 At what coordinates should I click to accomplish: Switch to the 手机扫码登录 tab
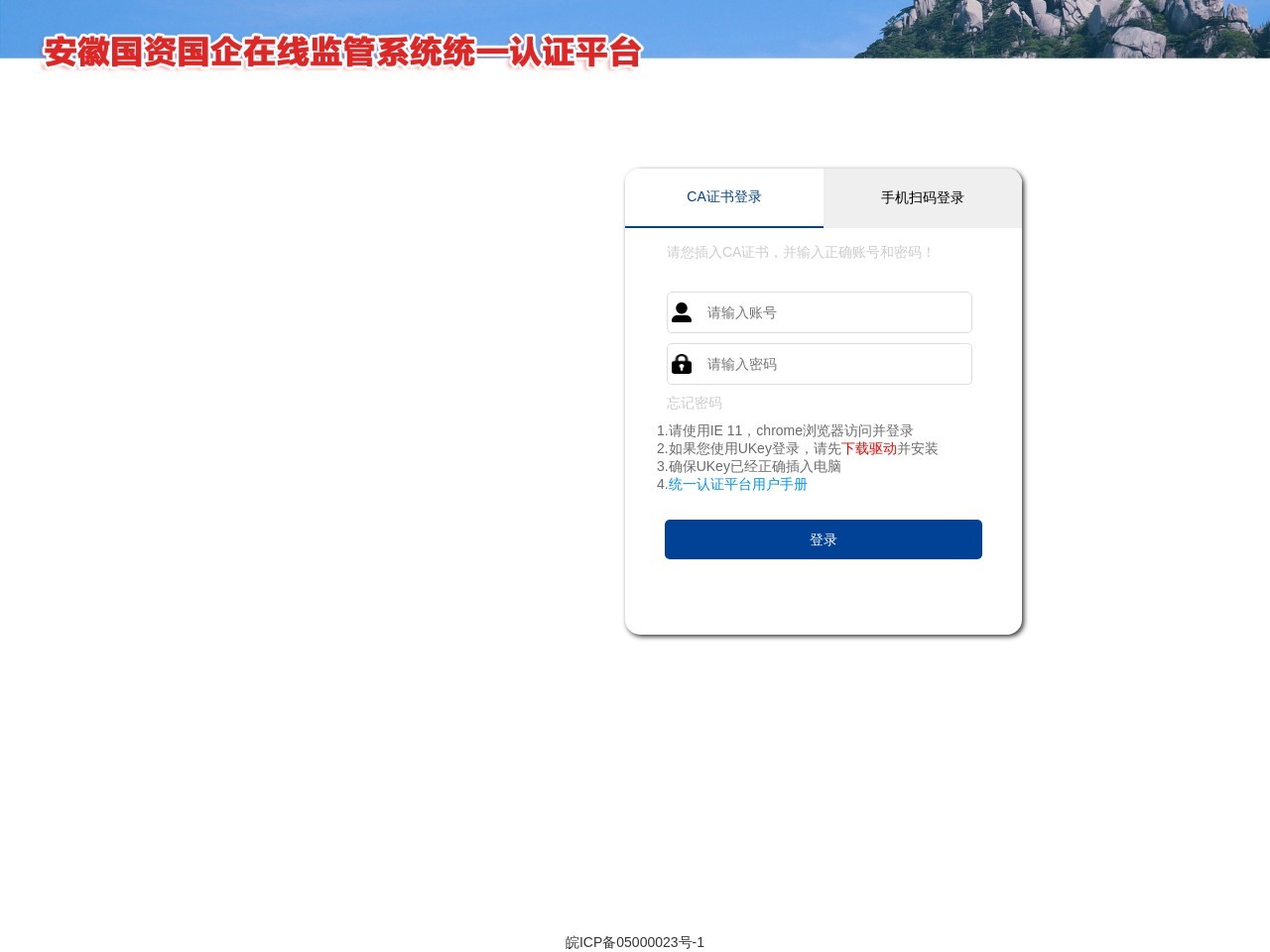point(922,197)
